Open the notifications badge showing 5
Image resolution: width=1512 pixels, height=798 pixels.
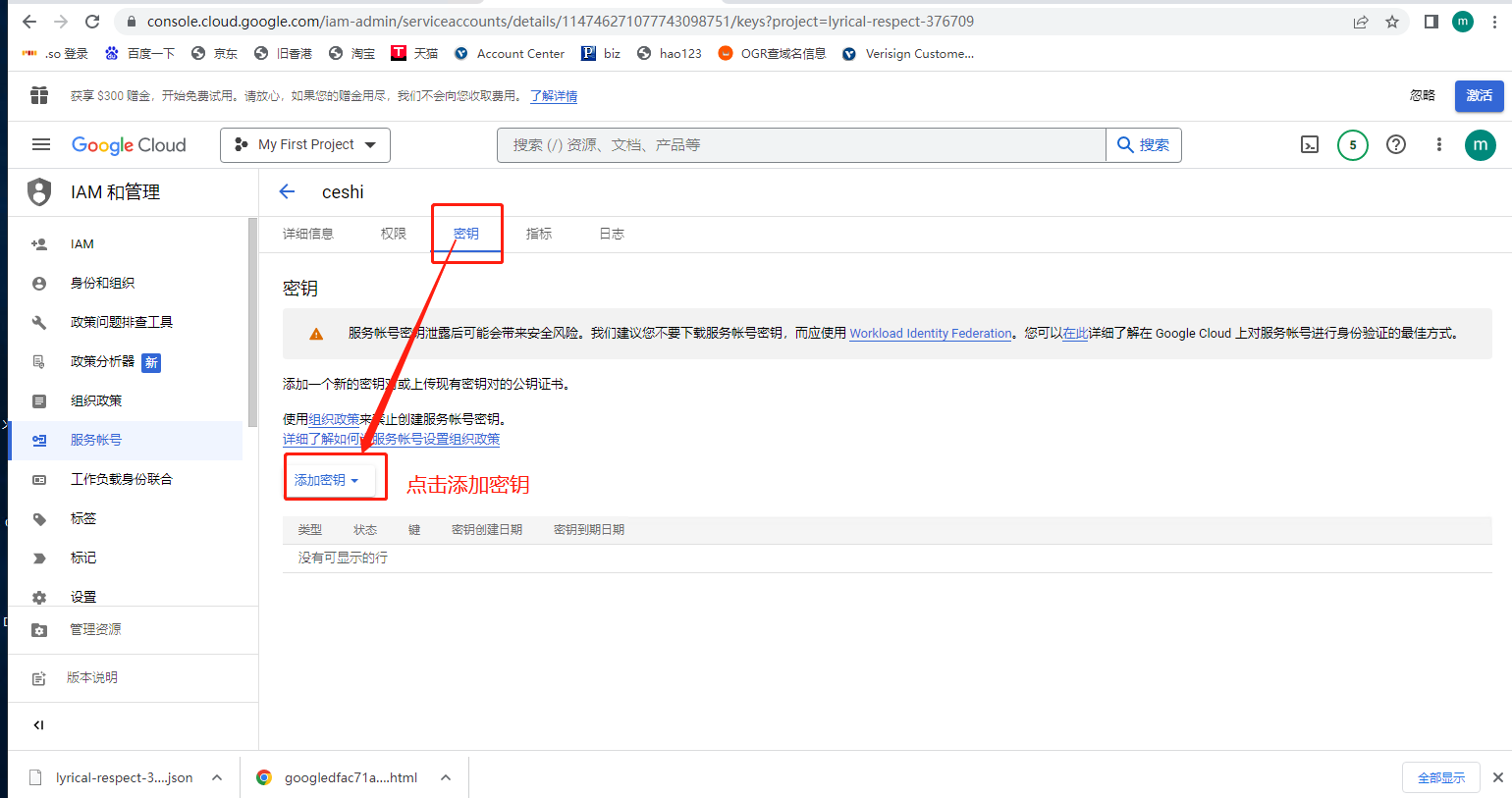tap(1353, 145)
